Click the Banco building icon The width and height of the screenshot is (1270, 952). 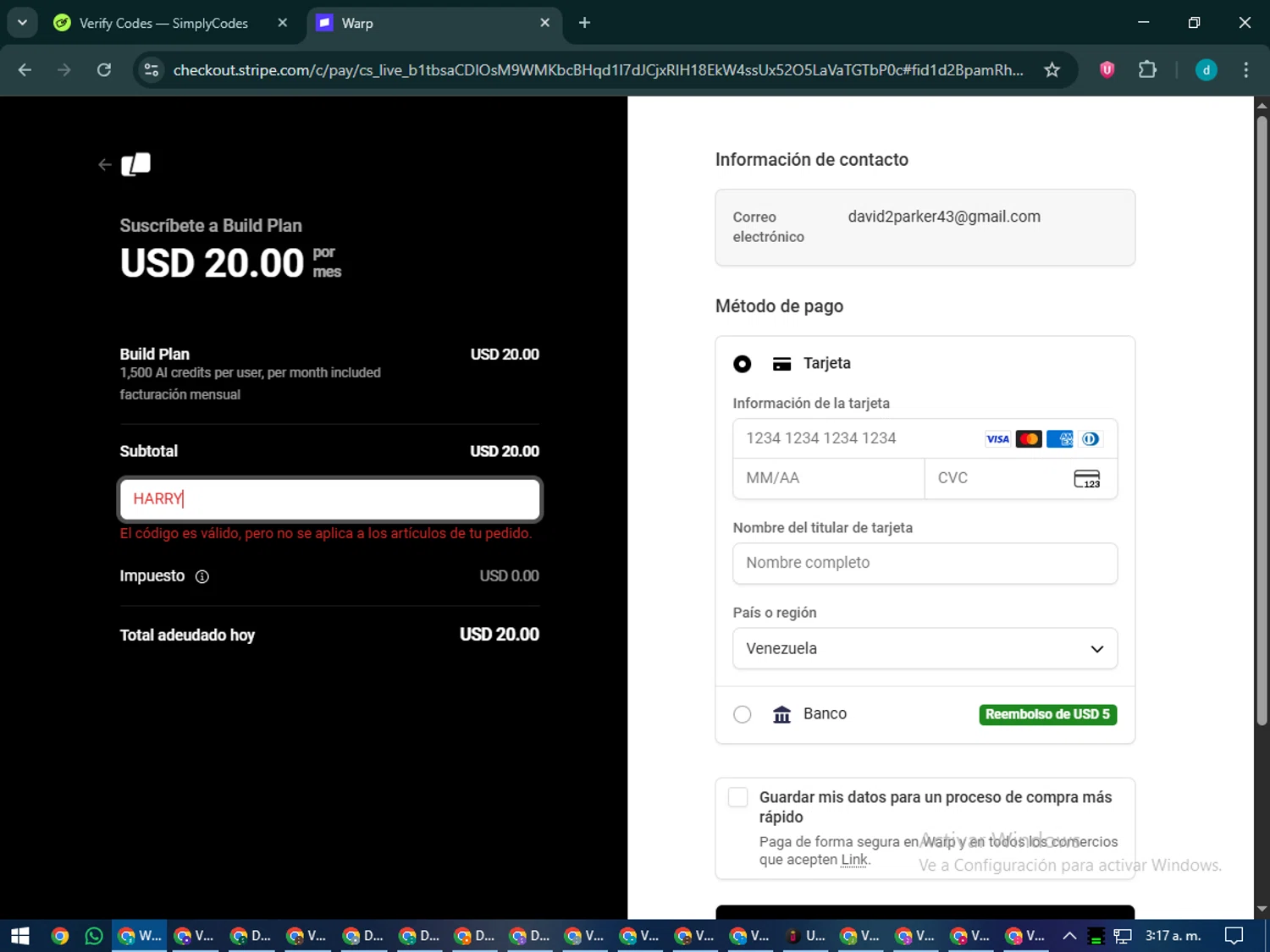tap(781, 714)
